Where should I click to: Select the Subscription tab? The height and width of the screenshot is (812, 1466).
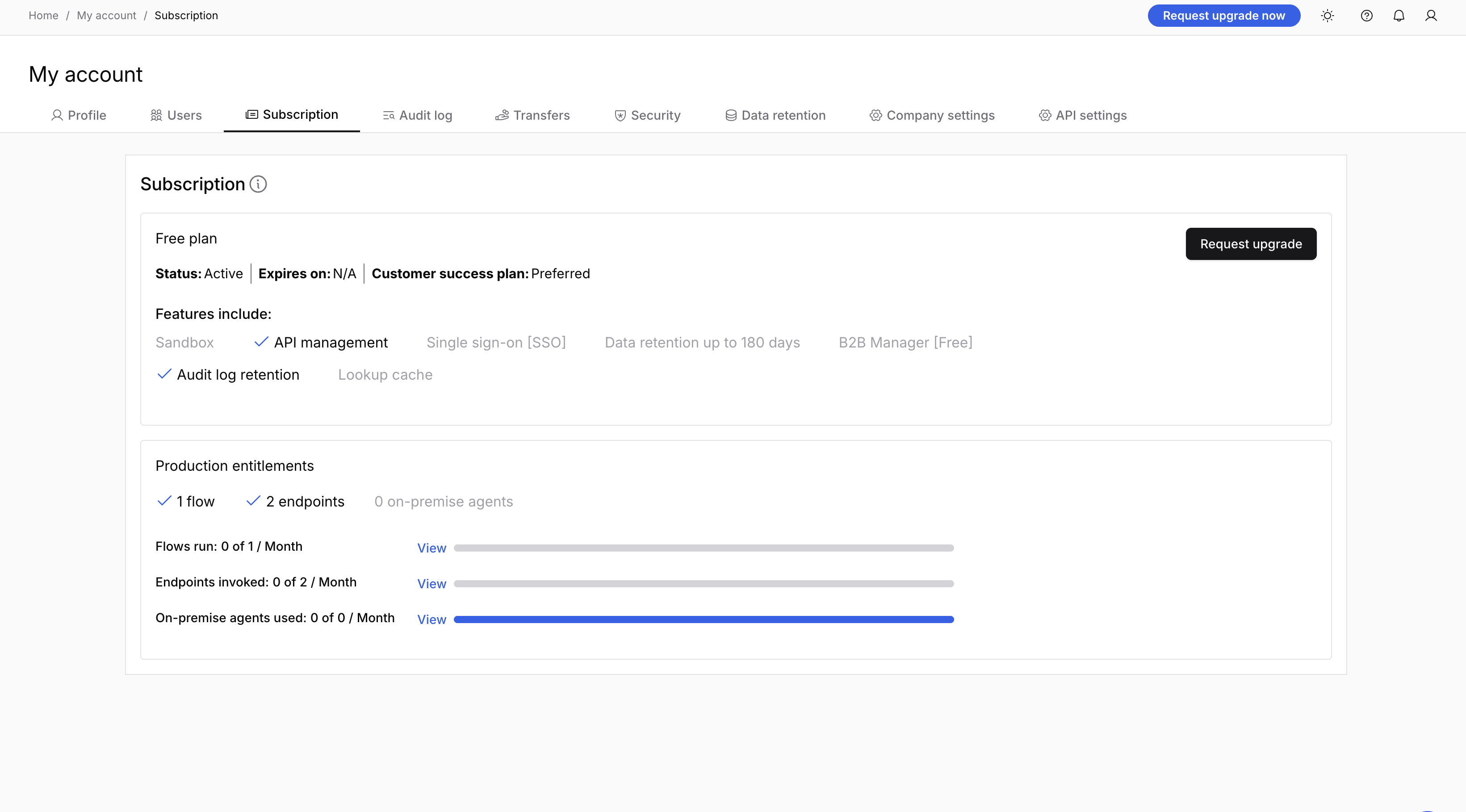(291, 115)
